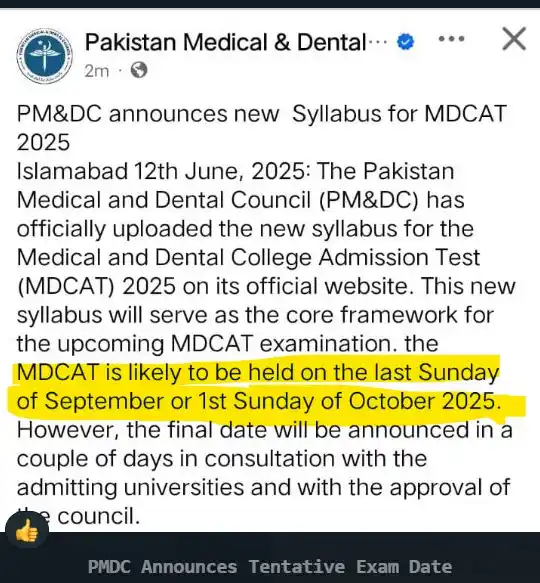
Task: Click the "However, the final date" sentence
Action: (x=265, y=430)
